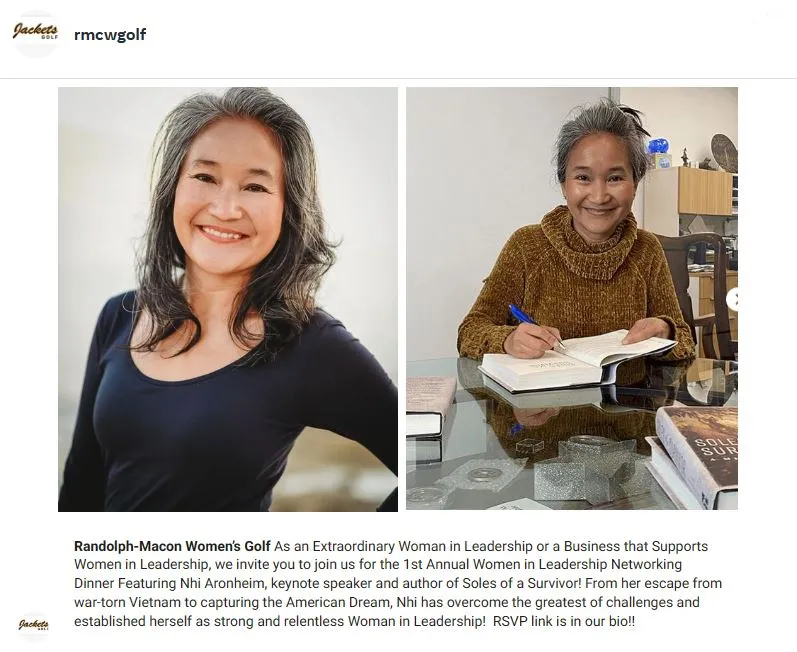Open the Jackets Golf profile avatar in header
The height and width of the screenshot is (652, 797).
click(x=35, y=34)
